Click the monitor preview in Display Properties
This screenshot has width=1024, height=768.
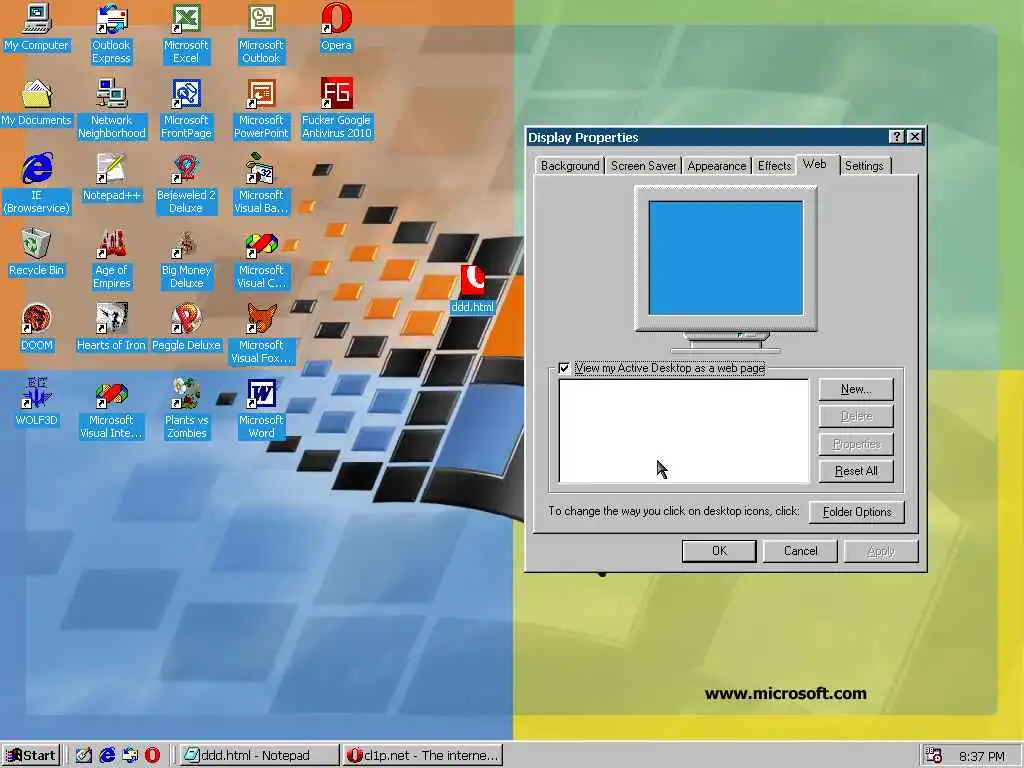pos(726,258)
